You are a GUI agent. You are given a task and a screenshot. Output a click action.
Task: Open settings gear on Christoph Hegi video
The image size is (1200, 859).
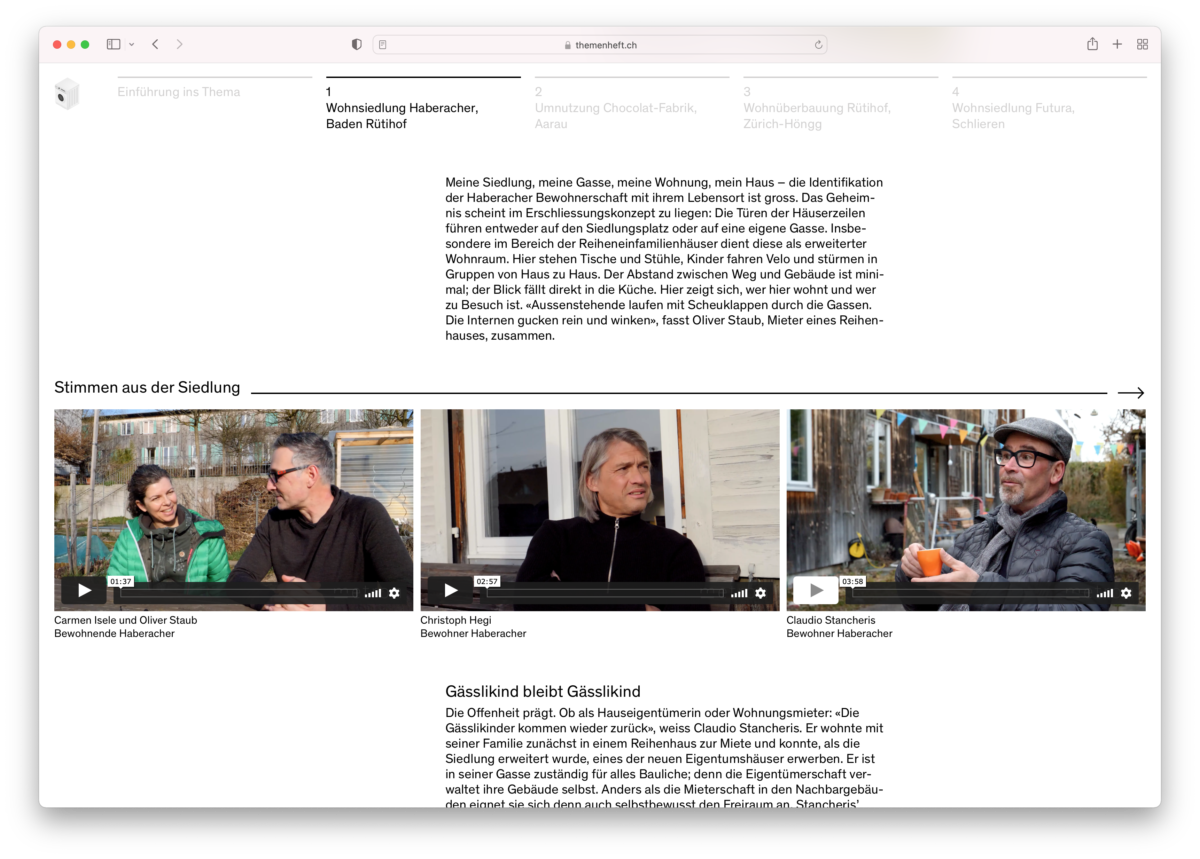pyautogui.click(x=760, y=593)
